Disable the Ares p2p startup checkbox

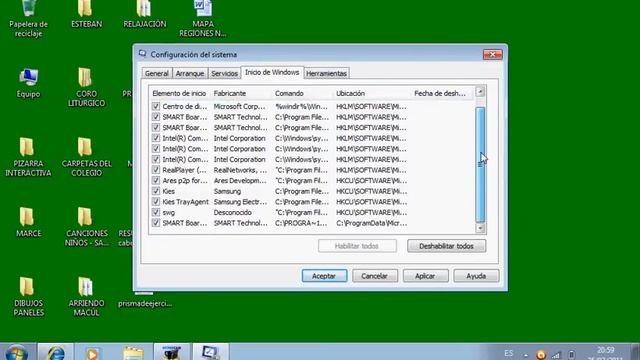coord(156,181)
